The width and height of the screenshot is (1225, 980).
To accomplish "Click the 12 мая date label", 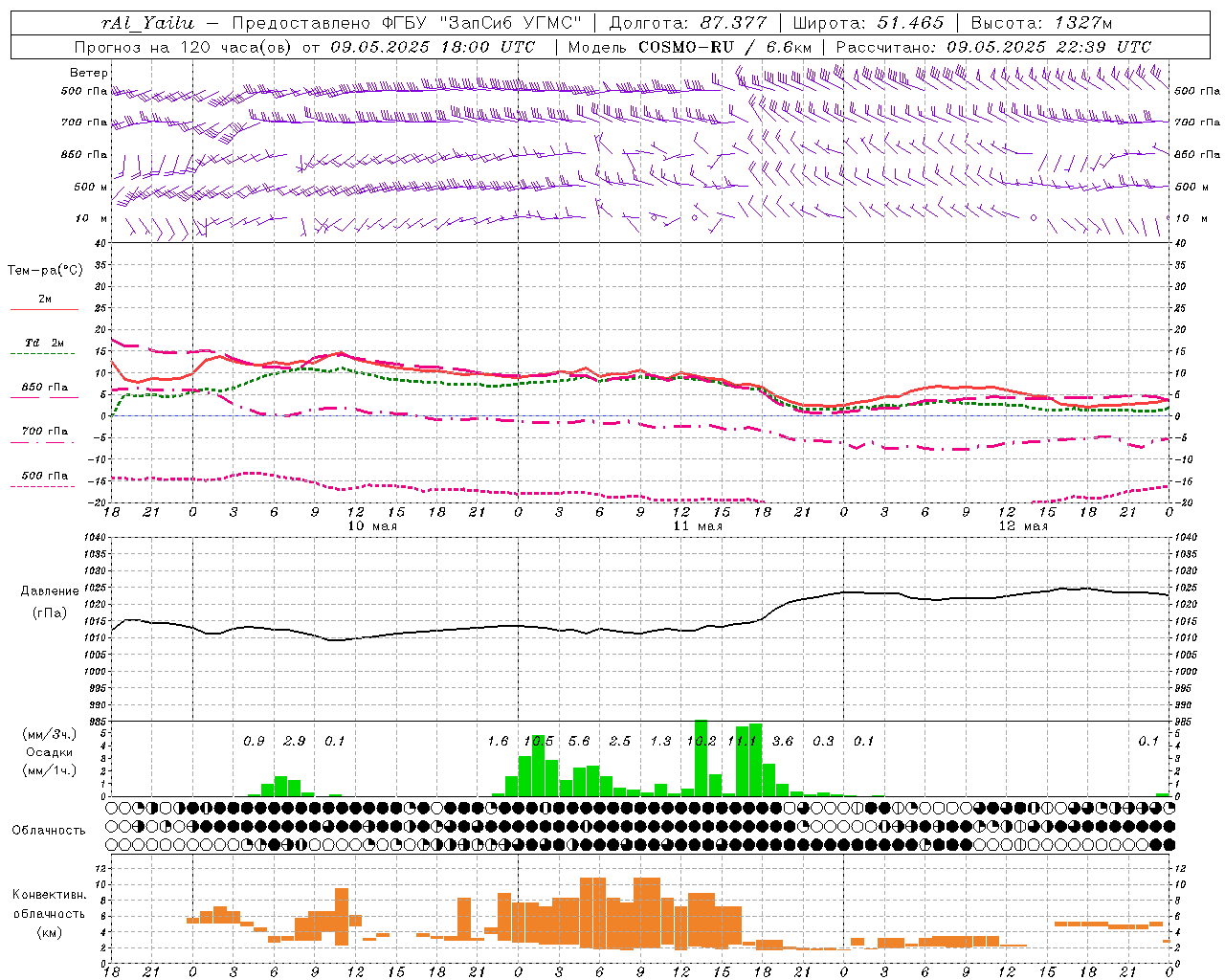I will tap(1023, 526).
